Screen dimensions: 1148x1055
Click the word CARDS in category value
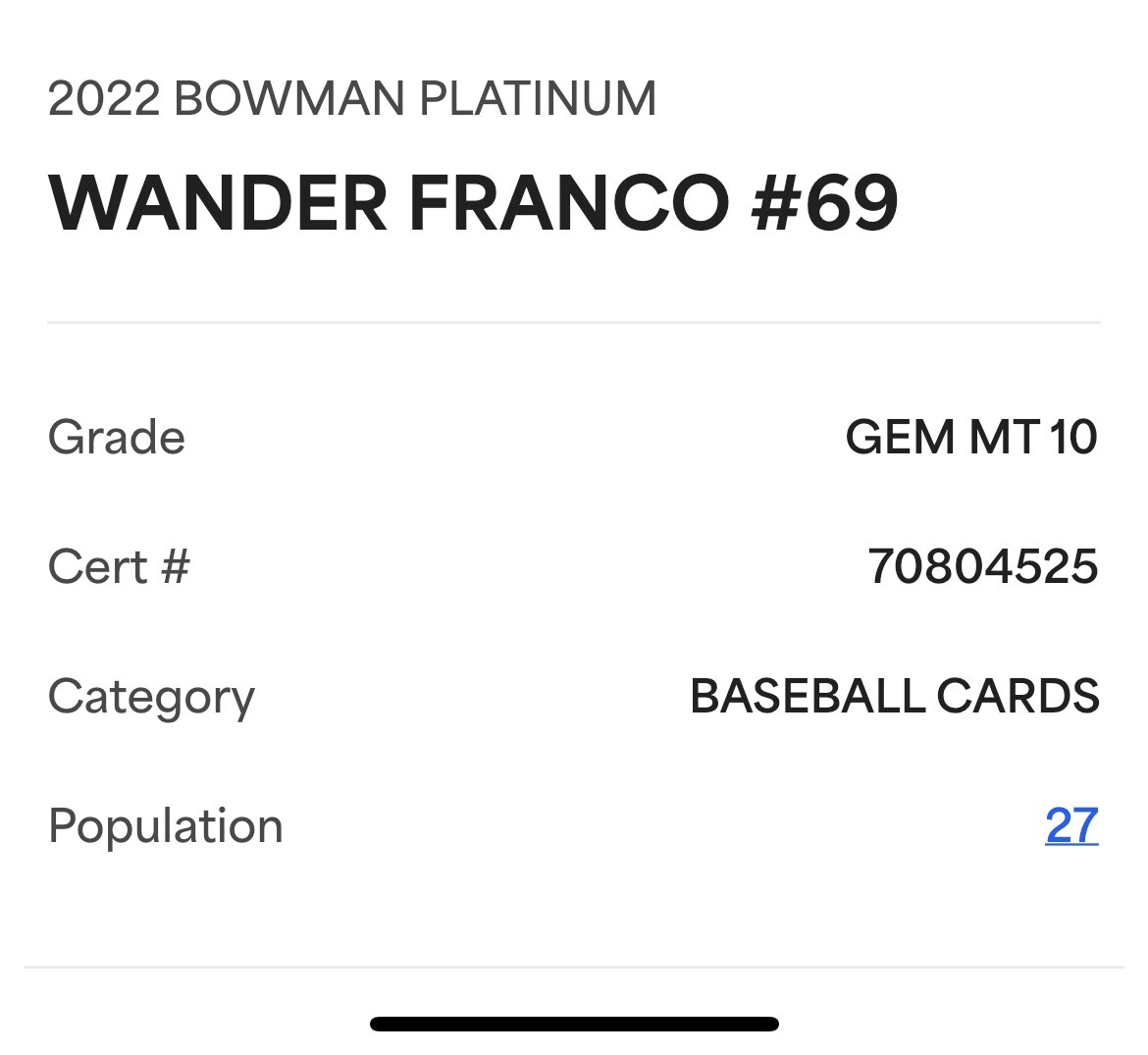pos(1018,696)
